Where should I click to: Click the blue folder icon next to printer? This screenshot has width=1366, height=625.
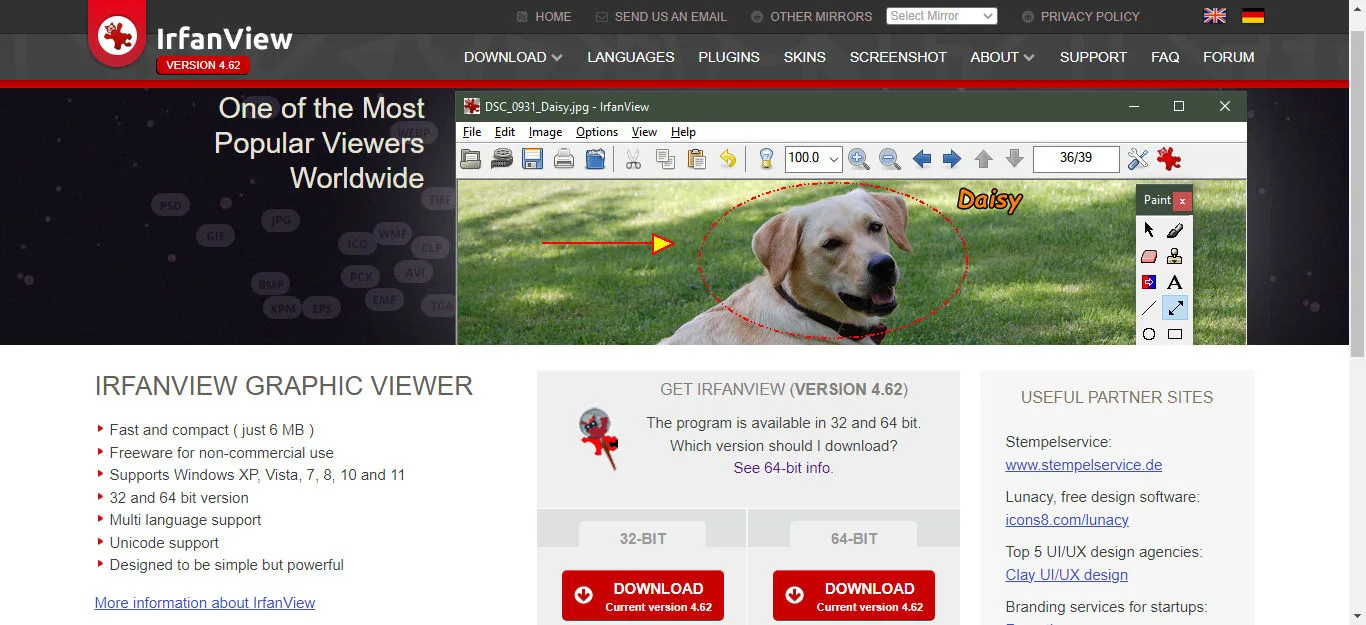pos(595,158)
